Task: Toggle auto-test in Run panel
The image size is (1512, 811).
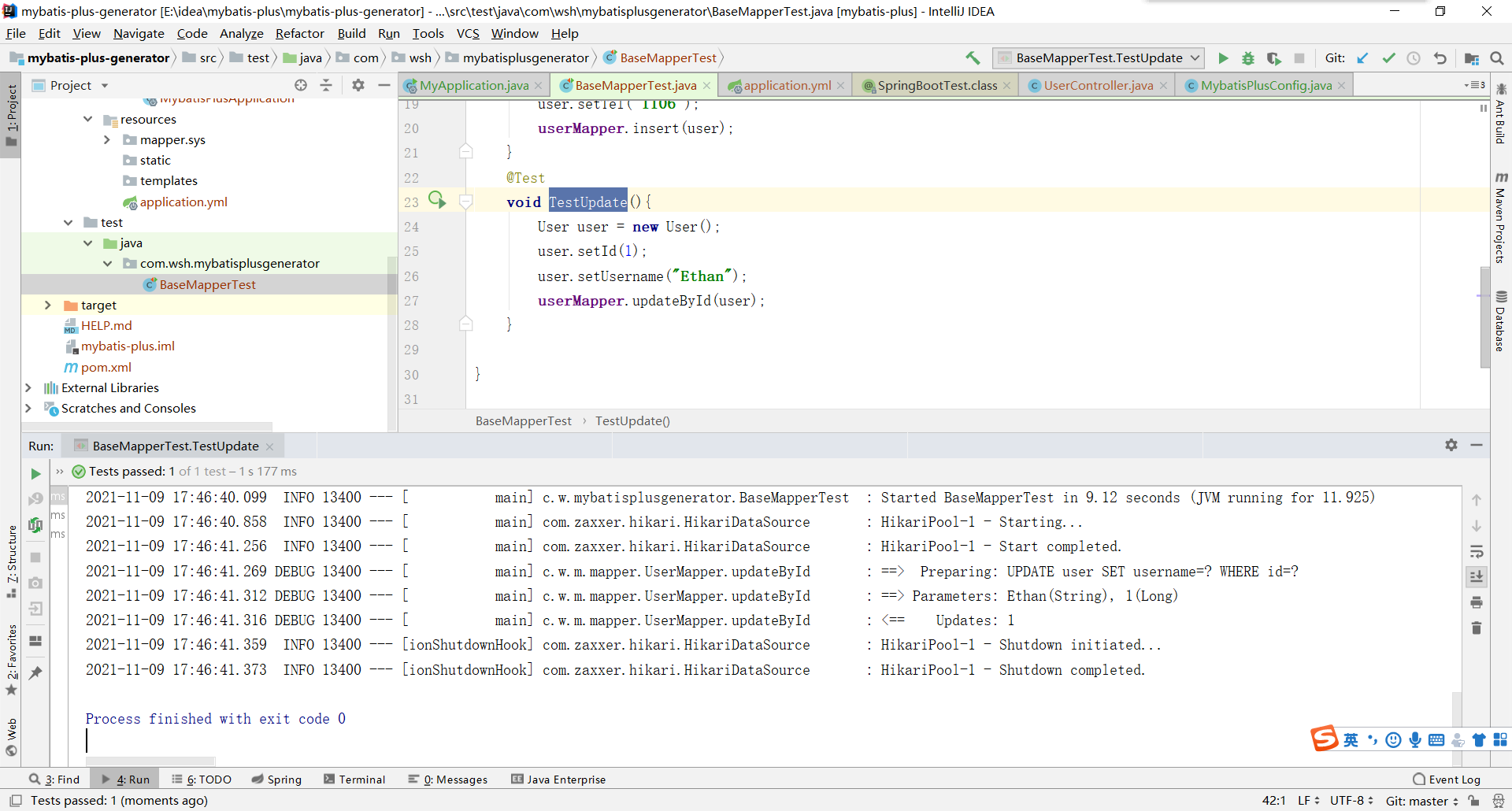Action: 35,525
